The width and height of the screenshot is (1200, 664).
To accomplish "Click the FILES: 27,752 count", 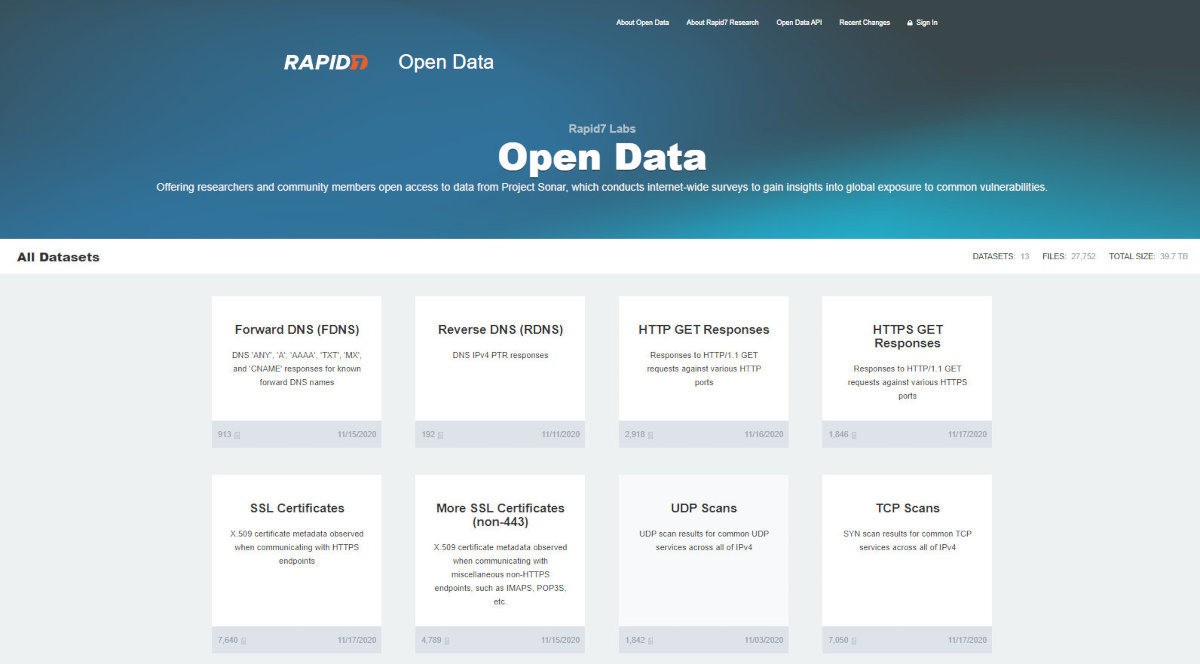I will coord(1069,257).
